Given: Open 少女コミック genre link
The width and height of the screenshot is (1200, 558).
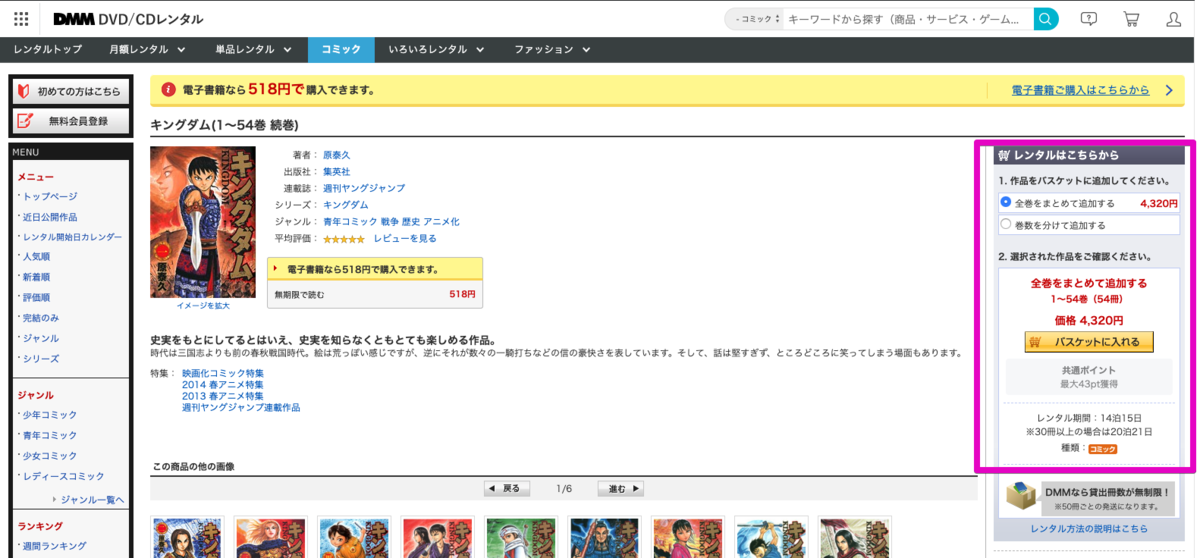Looking at the screenshot, I should pyautogui.click(x=50, y=456).
